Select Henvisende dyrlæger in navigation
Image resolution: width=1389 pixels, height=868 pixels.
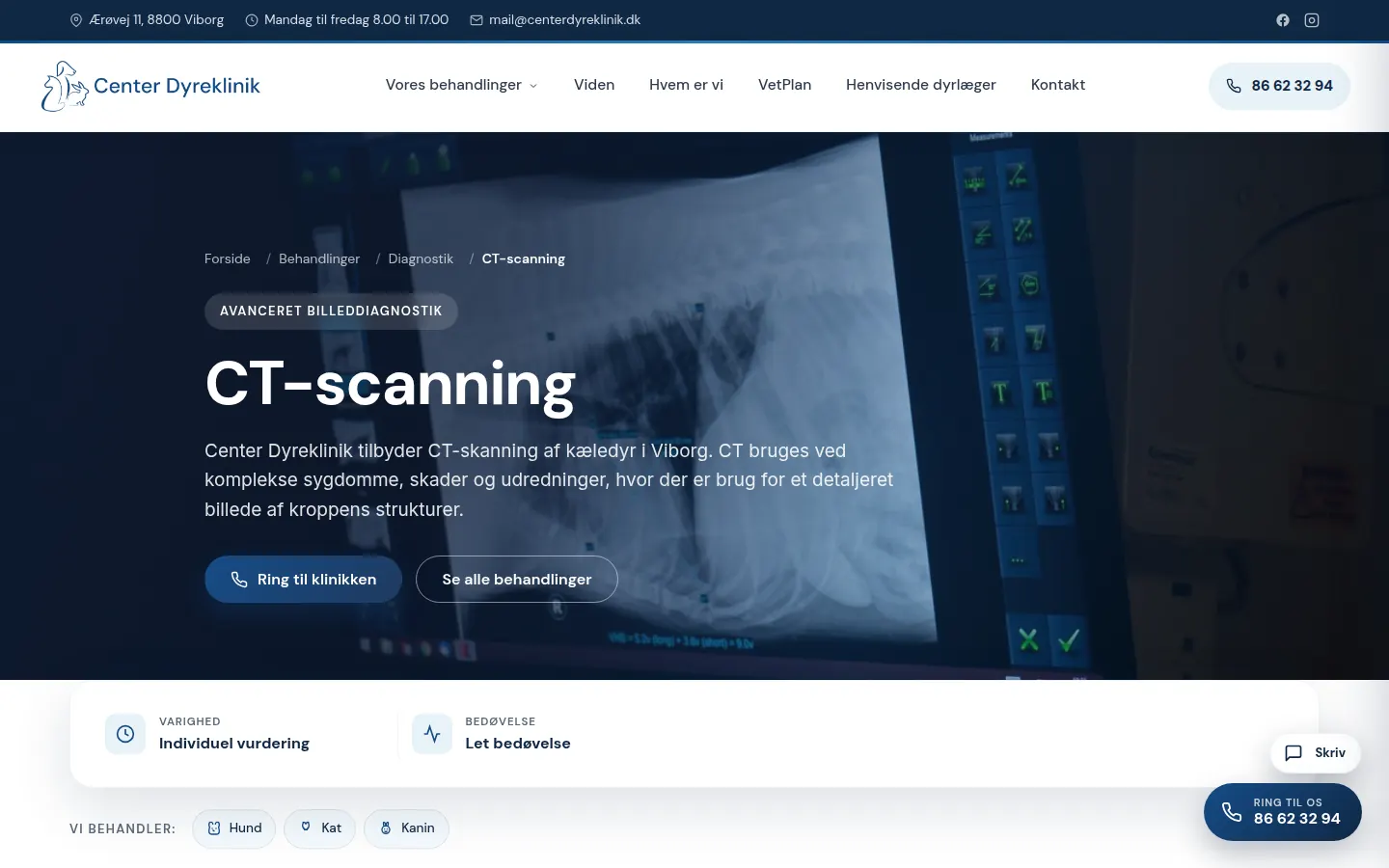click(921, 85)
